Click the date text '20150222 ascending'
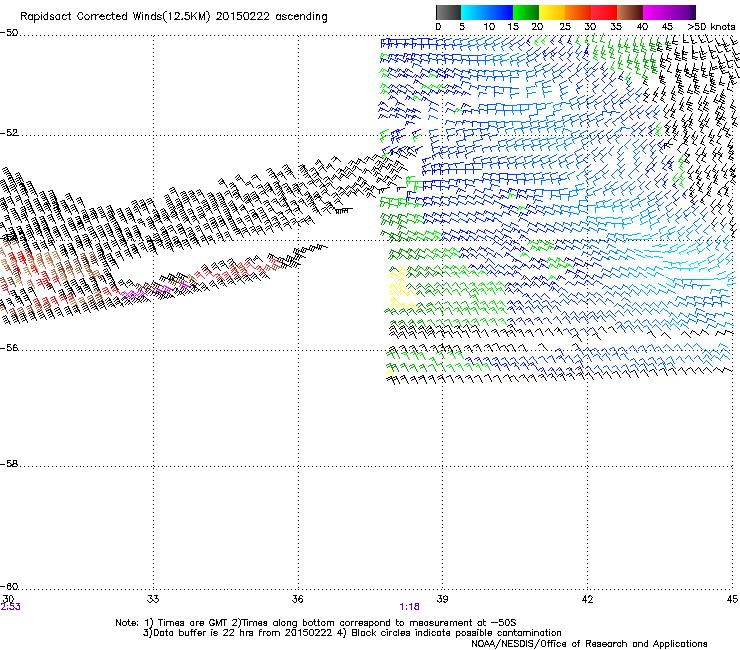 [271, 16]
